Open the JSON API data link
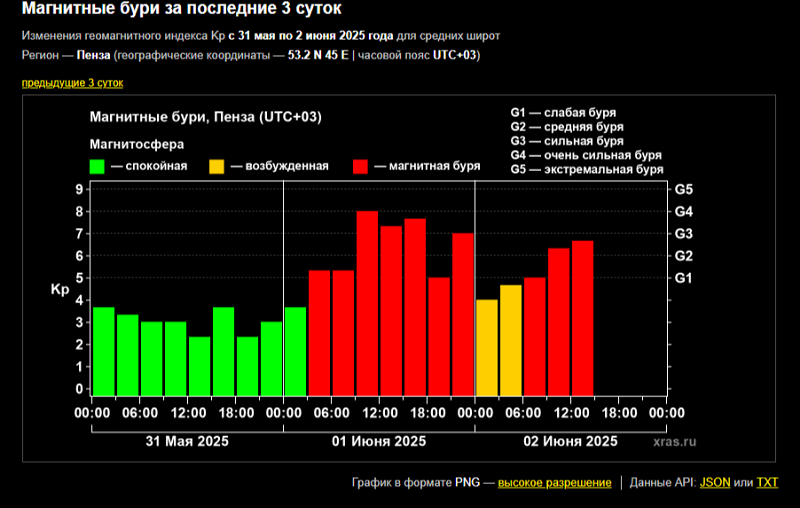Screen dimensions: 800x508 714,483
